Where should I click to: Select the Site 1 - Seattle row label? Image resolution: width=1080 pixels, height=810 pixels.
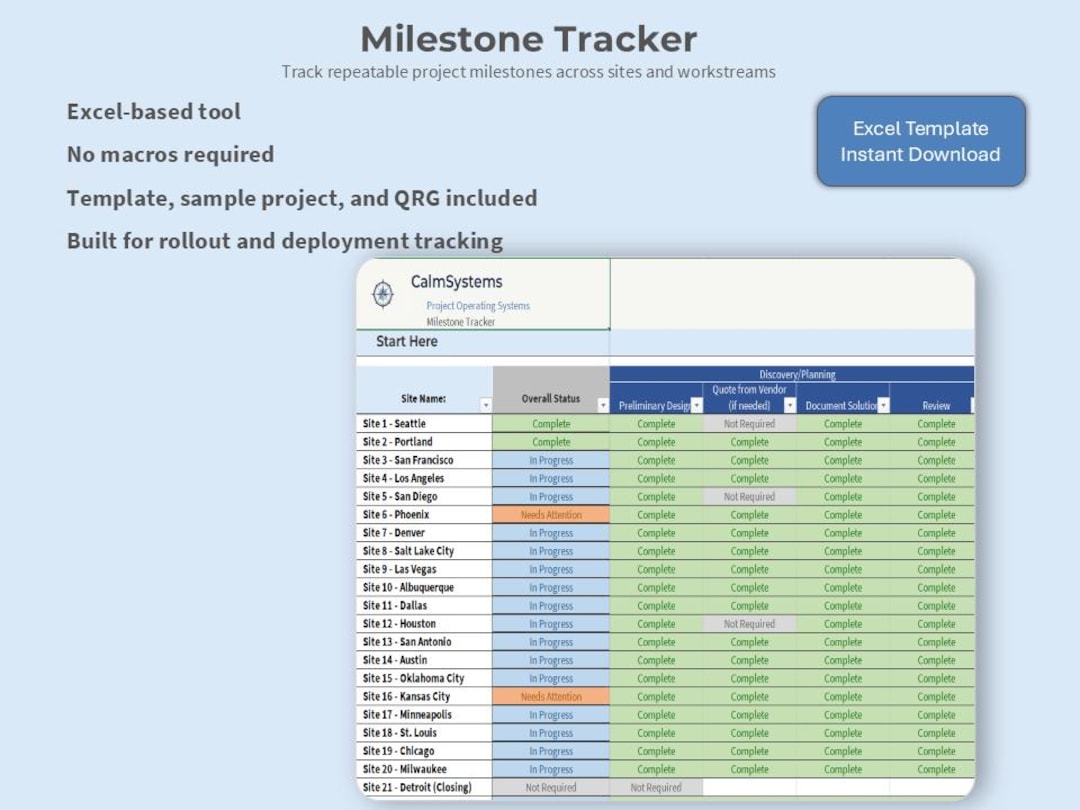pos(424,424)
